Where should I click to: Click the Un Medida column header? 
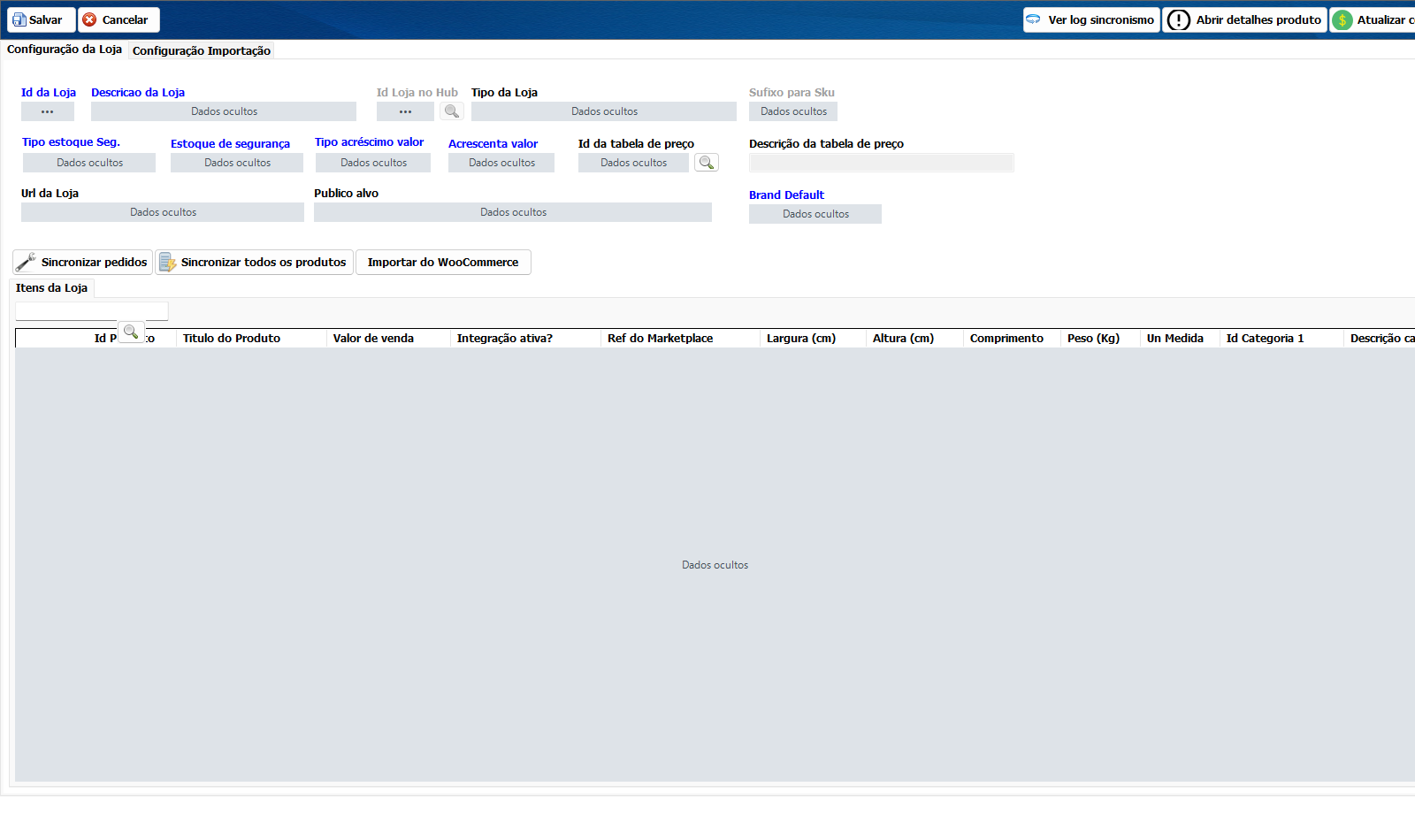click(x=1180, y=338)
